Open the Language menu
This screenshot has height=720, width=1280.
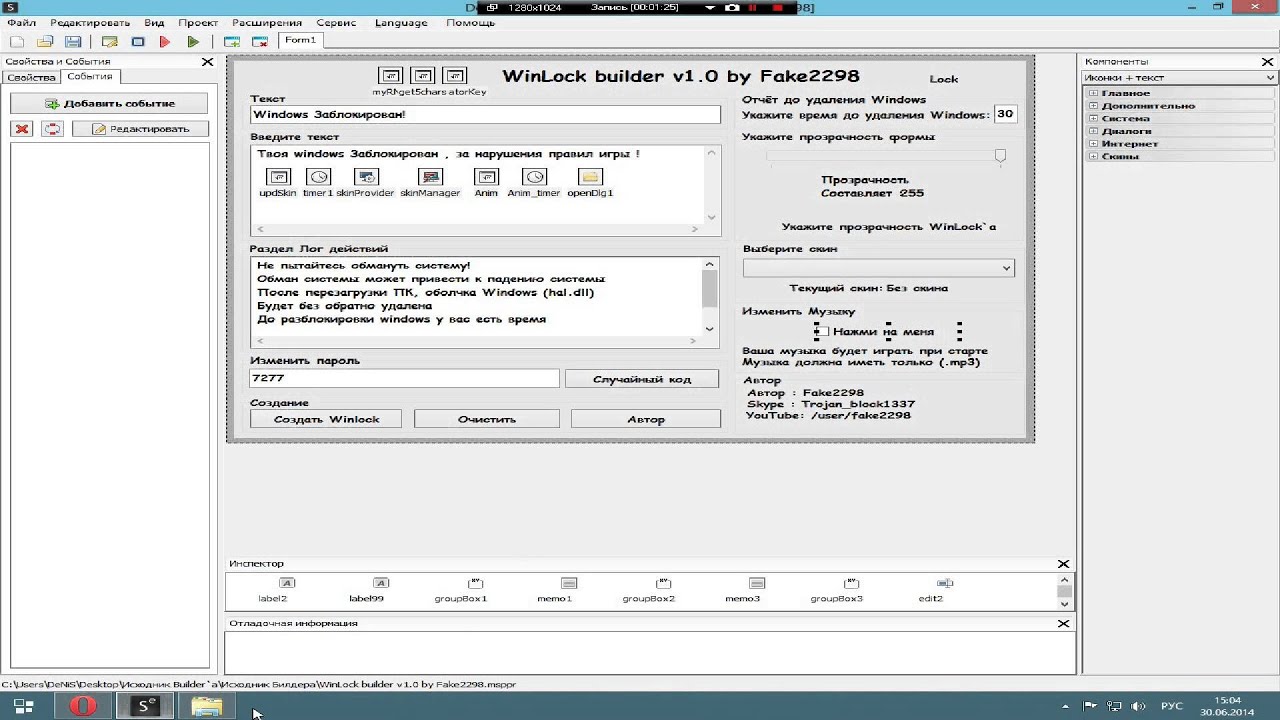click(401, 22)
